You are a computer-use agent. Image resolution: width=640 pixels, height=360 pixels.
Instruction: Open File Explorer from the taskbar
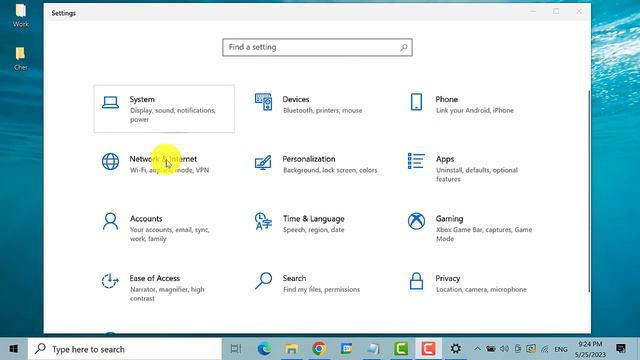[x=291, y=349]
